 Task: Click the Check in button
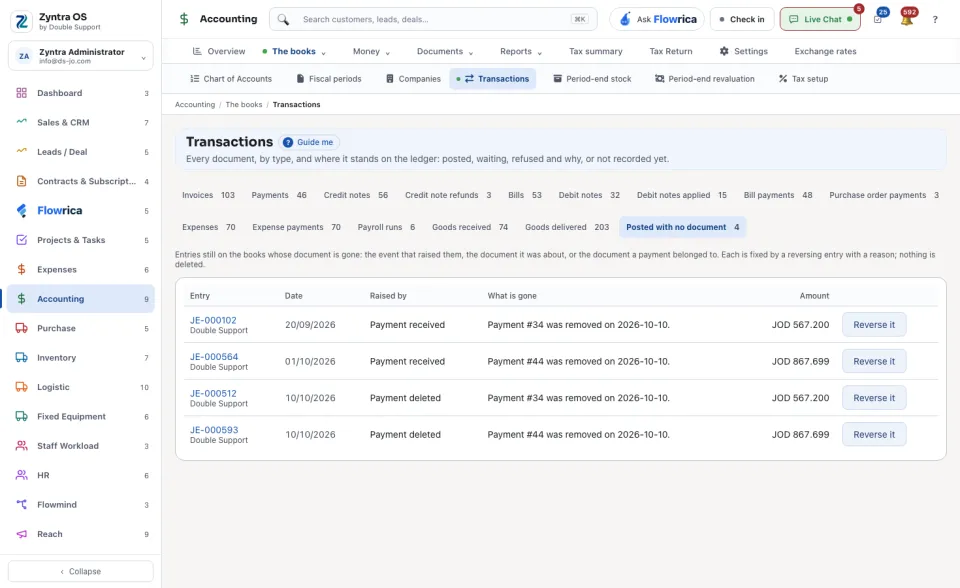(742, 19)
